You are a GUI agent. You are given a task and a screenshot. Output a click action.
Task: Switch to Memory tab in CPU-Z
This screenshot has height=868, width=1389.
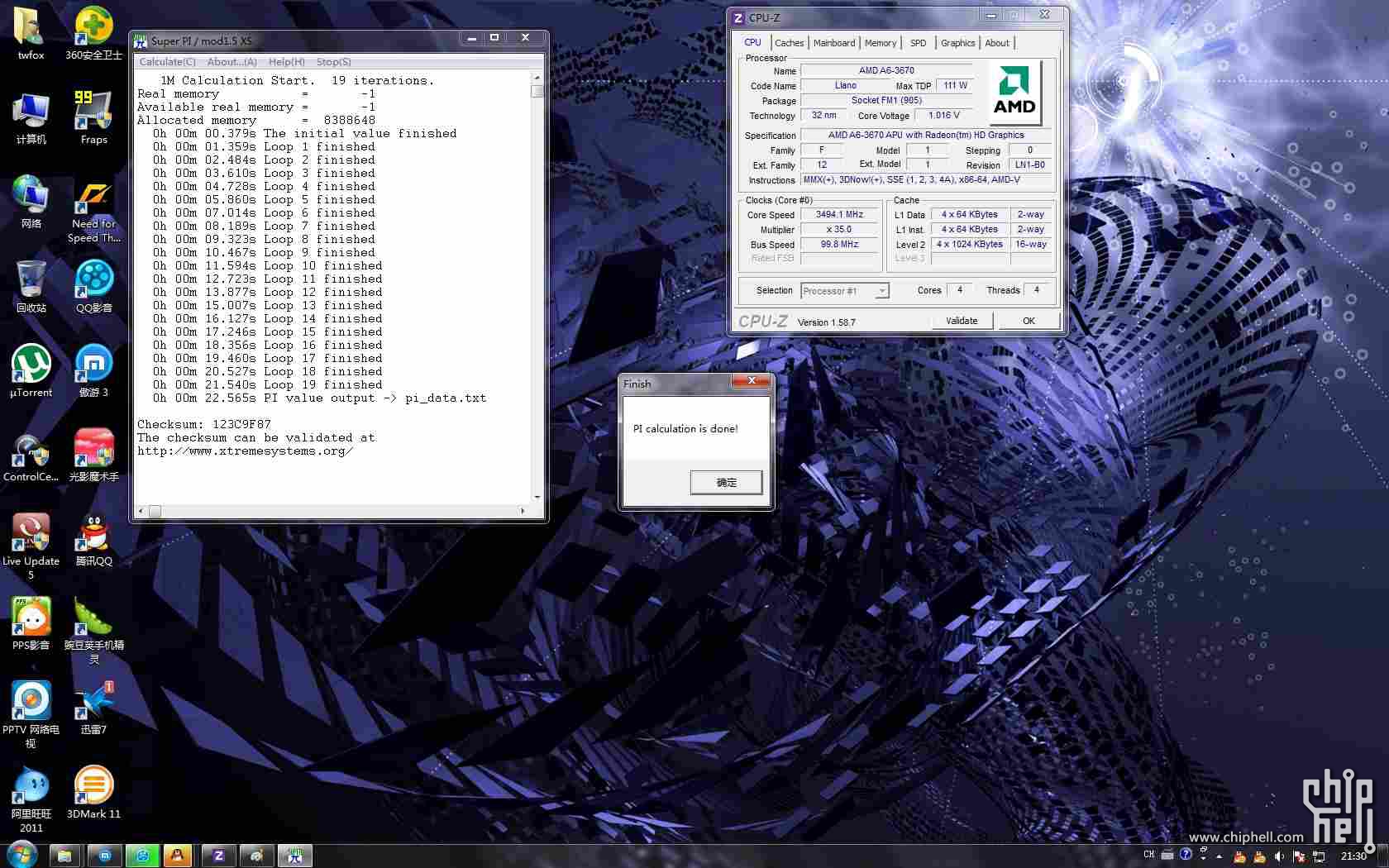point(881,43)
